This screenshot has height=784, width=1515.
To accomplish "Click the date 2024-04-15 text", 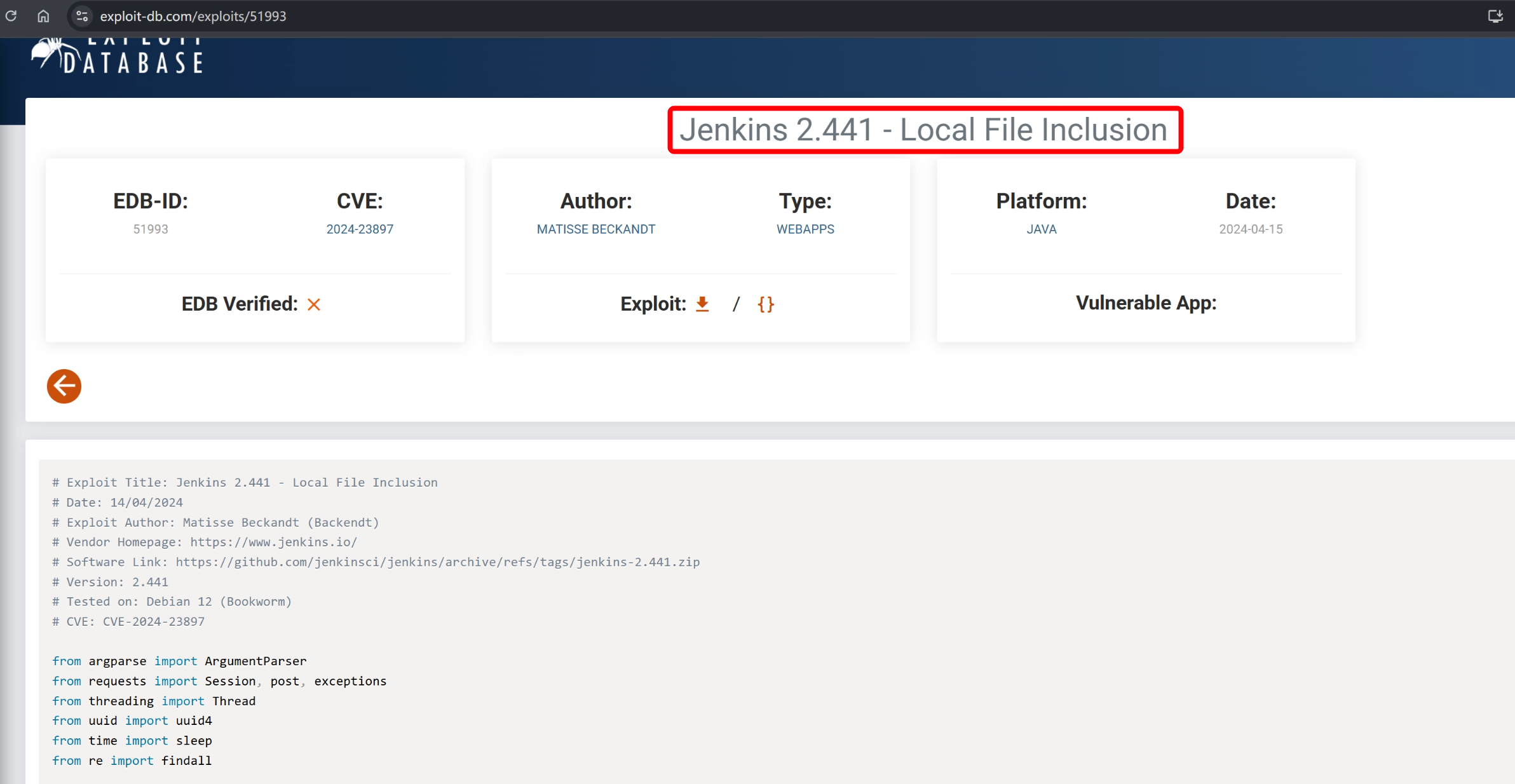I will tap(1250, 229).
